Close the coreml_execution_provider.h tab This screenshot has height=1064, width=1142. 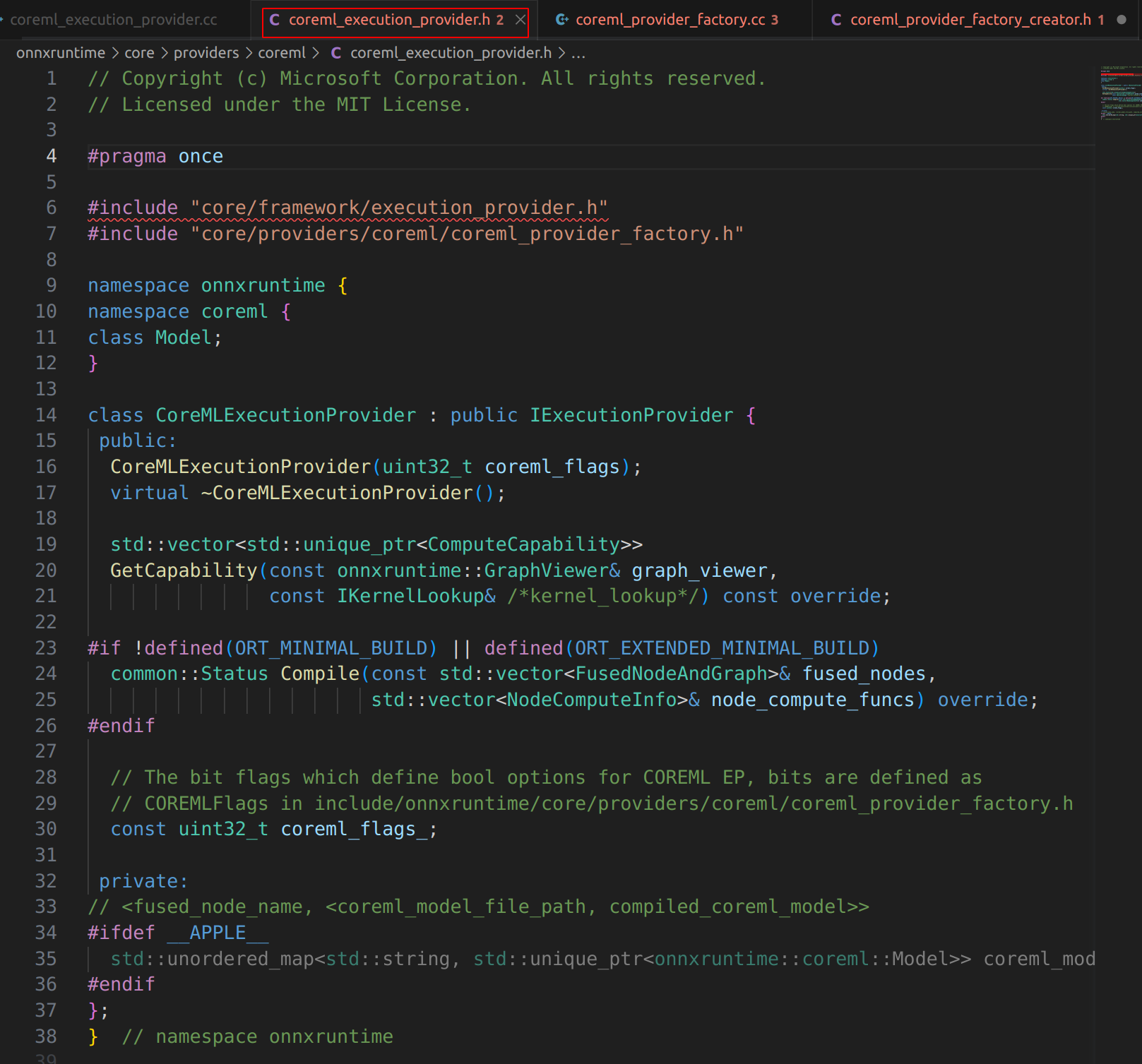[x=521, y=20]
